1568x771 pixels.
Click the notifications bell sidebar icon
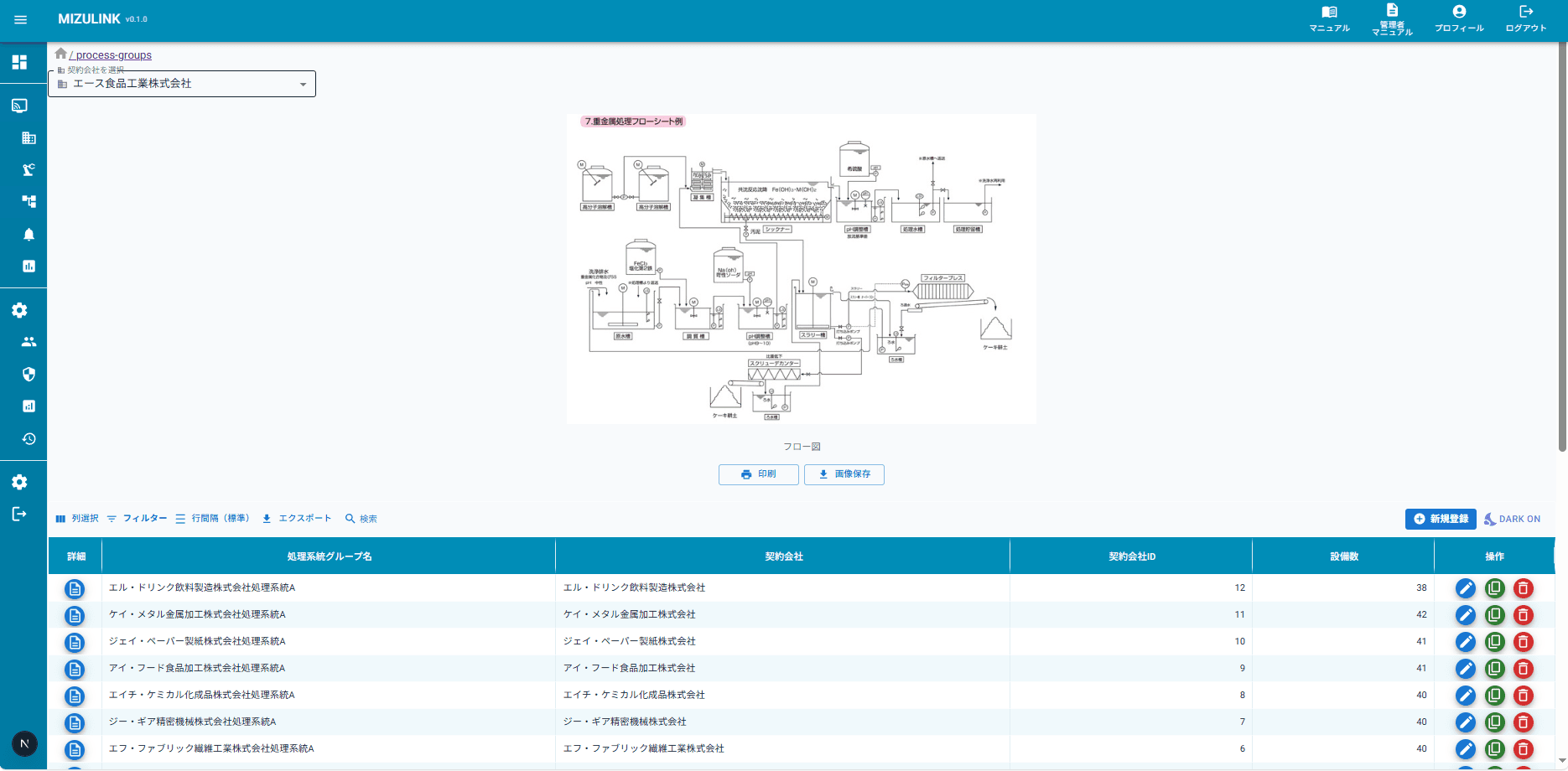click(x=29, y=235)
